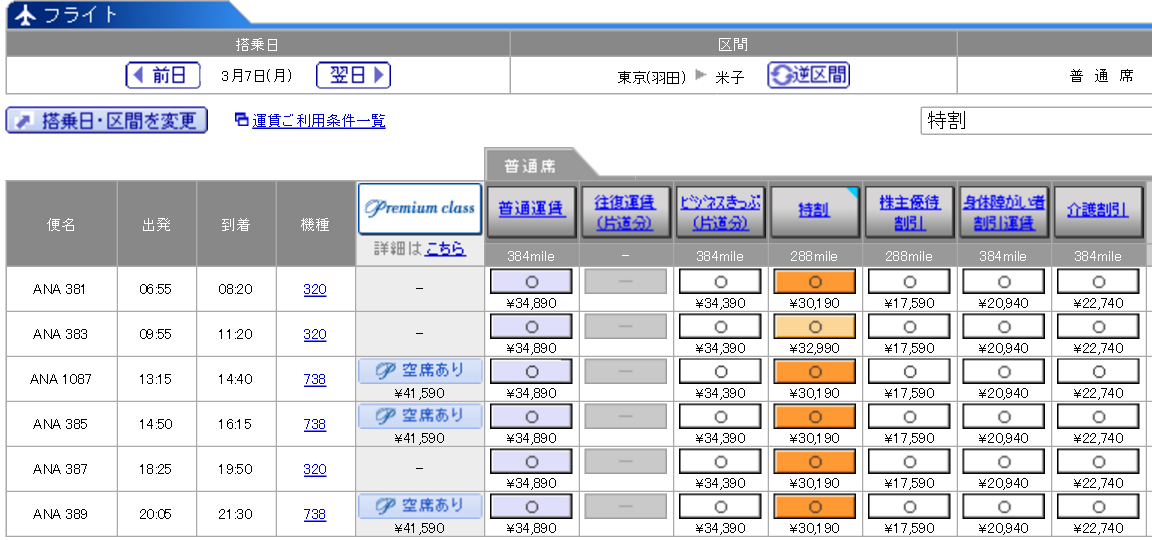The height and width of the screenshot is (540, 1152).
Task: Open aircraft type 320 link for ANA 387
Action: pyautogui.click(x=314, y=469)
